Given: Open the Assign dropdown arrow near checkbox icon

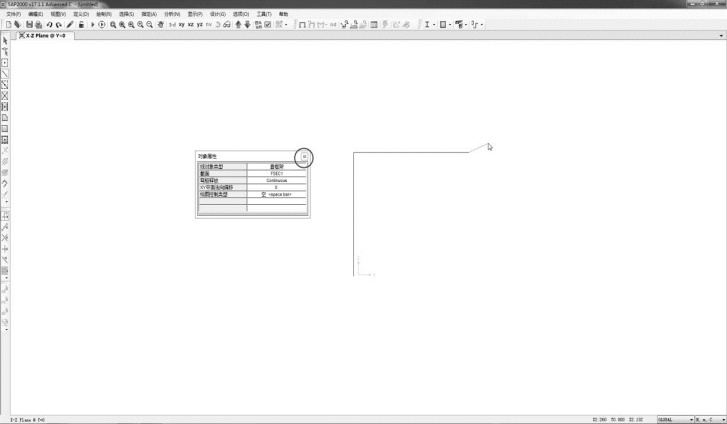Looking at the screenshot, I should point(286,25).
